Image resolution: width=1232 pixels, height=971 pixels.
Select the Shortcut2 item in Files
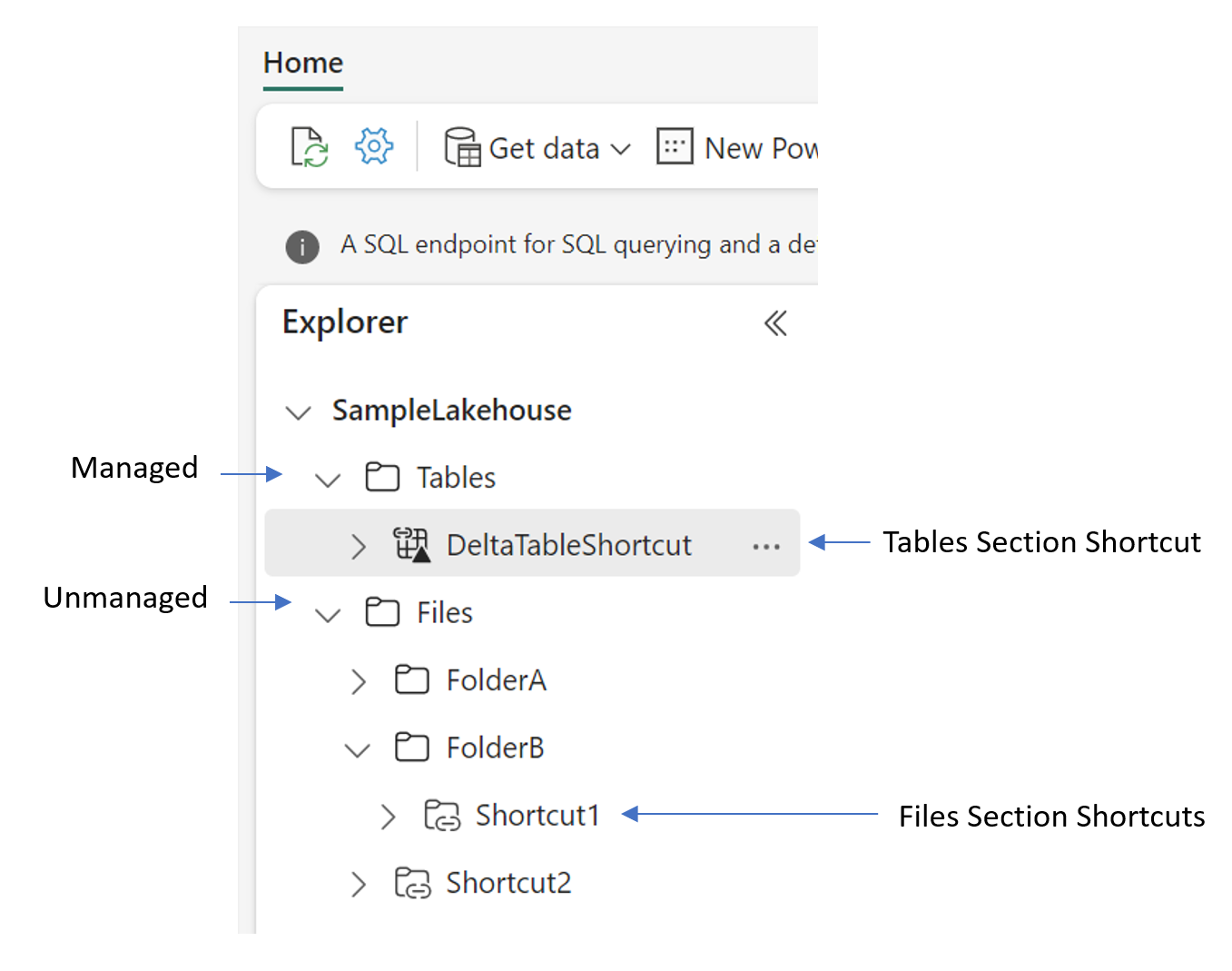click(508, 883)
